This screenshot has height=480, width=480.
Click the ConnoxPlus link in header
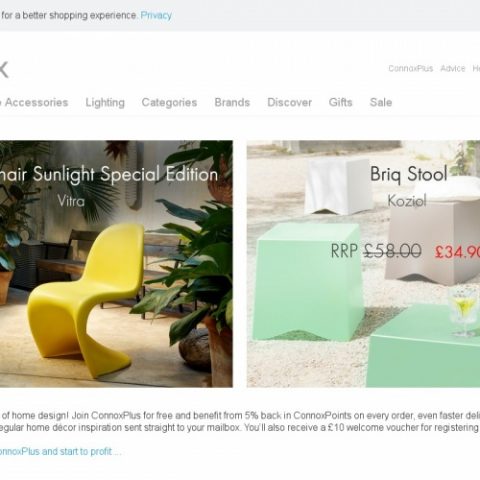pyautogui.click(x=411, y=68)
